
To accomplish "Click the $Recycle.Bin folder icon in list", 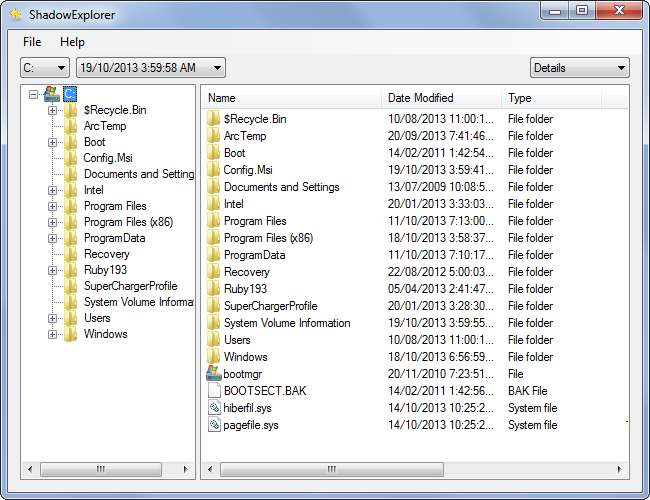I will [x=213, y=119].
